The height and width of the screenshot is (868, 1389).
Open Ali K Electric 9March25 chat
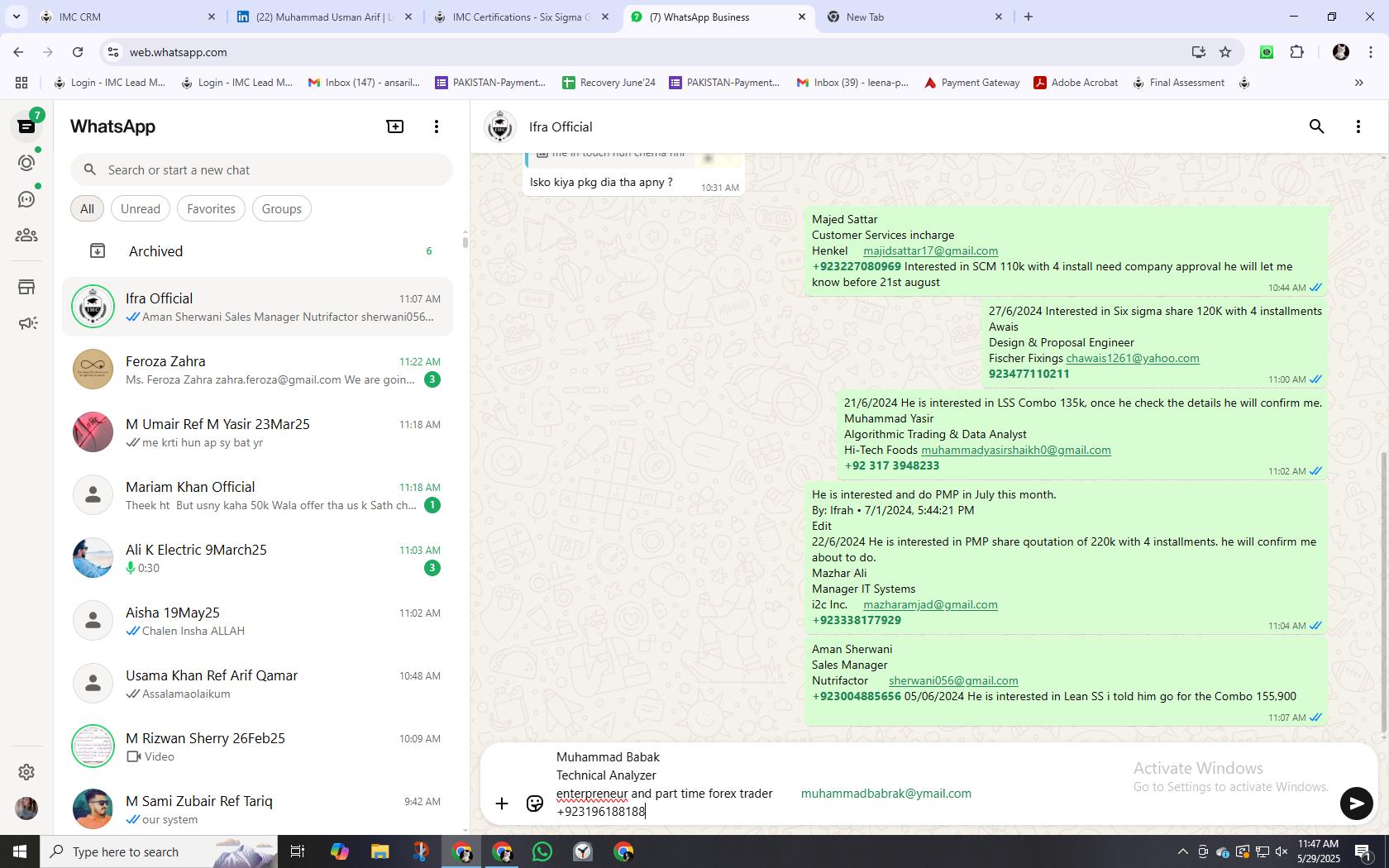258,558
